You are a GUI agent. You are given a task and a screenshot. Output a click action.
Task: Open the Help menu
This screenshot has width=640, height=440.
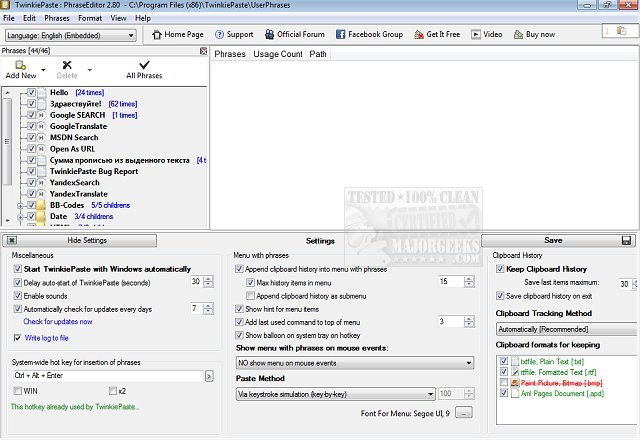click(143, 18)
